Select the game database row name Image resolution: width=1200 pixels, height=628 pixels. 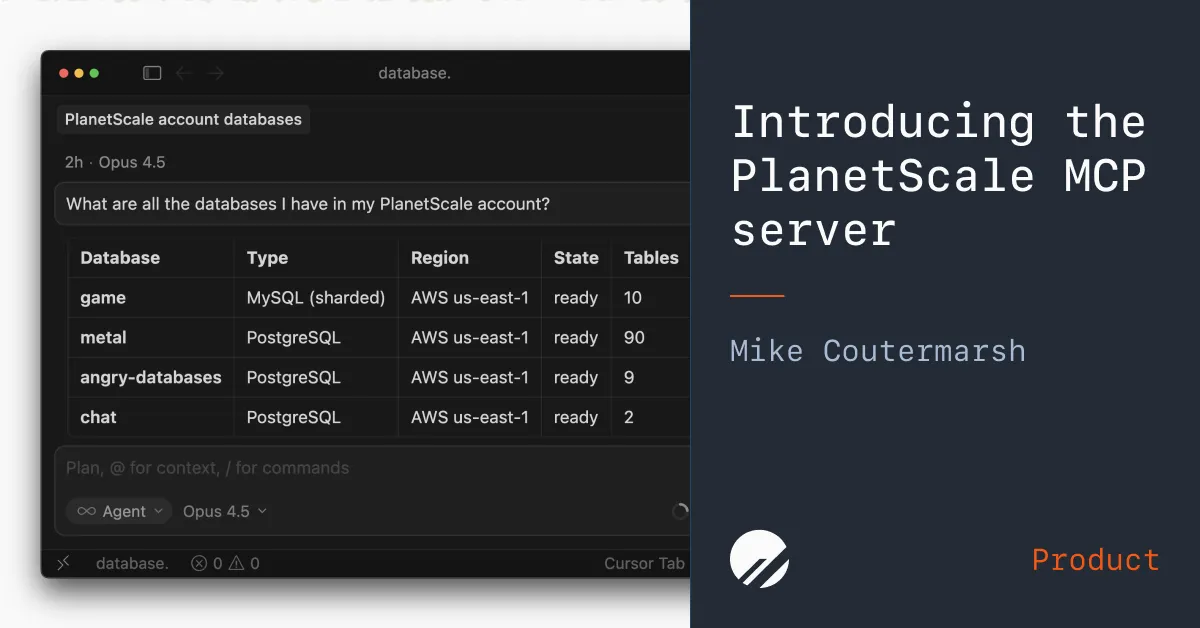pos(103,298)
